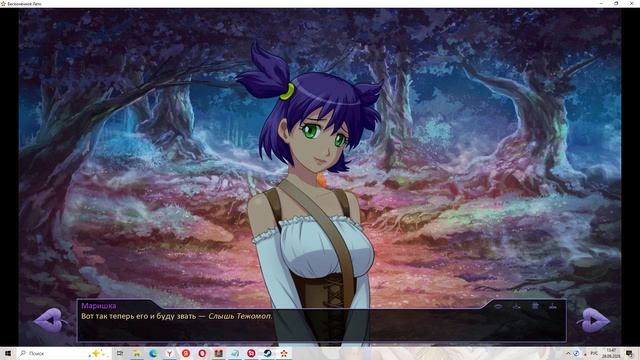Switch to the game's taskbar icon

coord(284,353)
